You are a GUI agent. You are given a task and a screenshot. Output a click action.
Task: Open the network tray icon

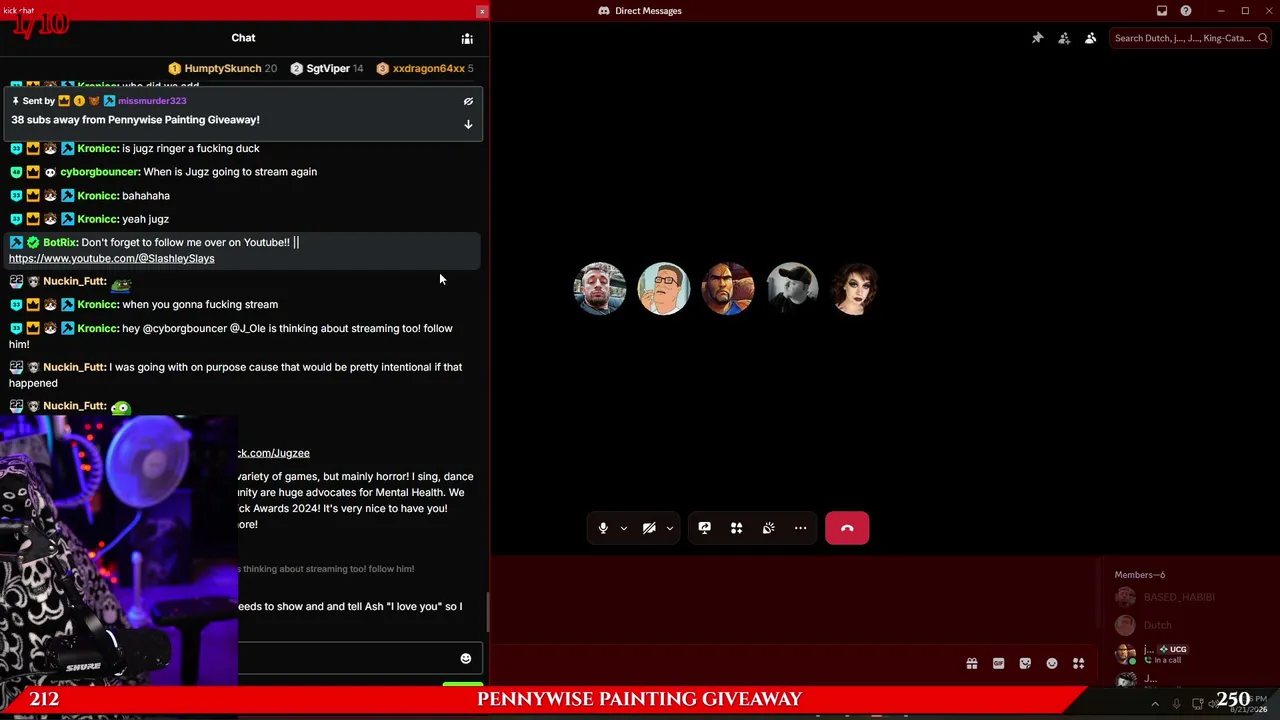tap(1197, 704)
